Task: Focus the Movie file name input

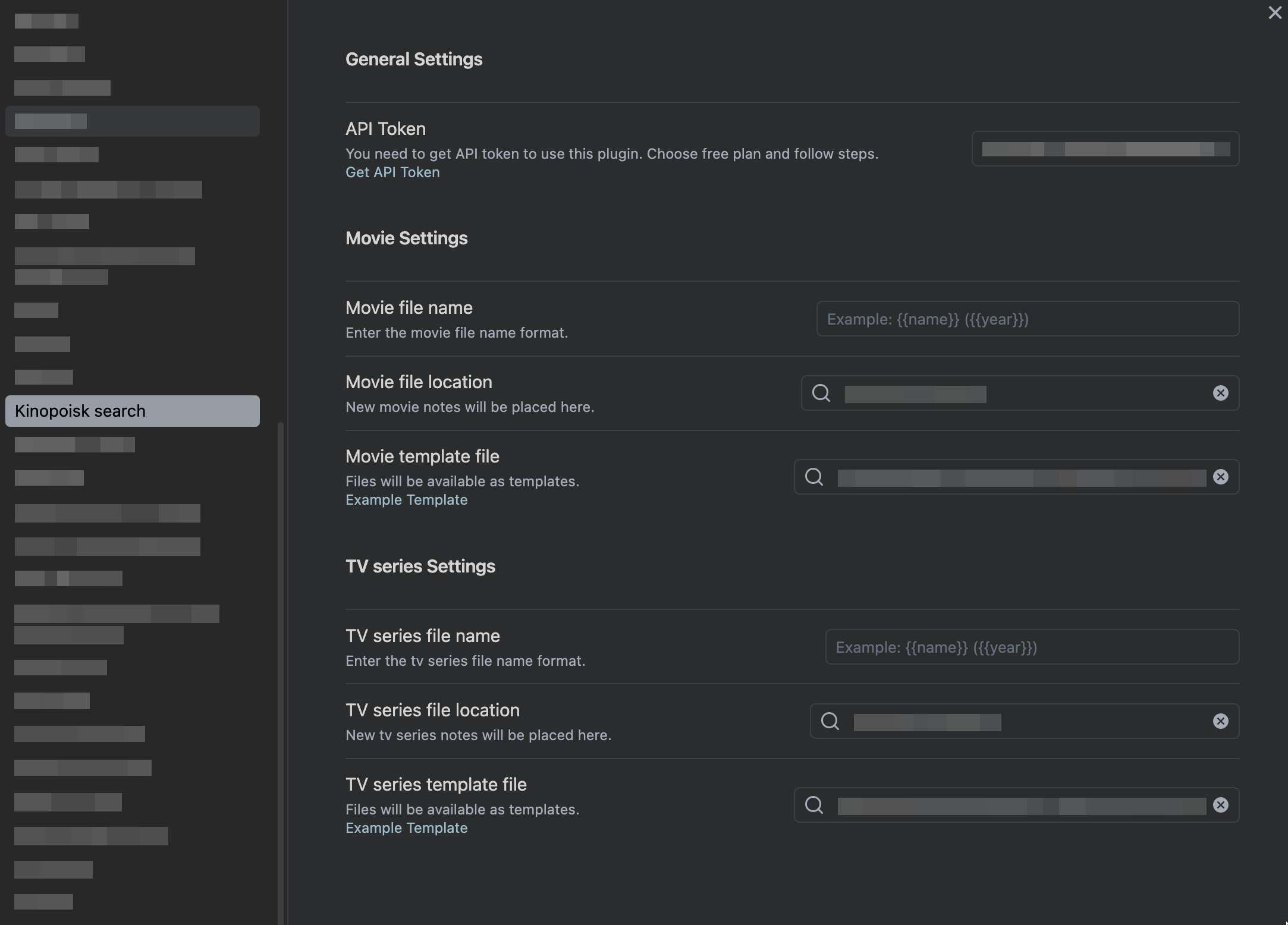Action: point(1027,319)
